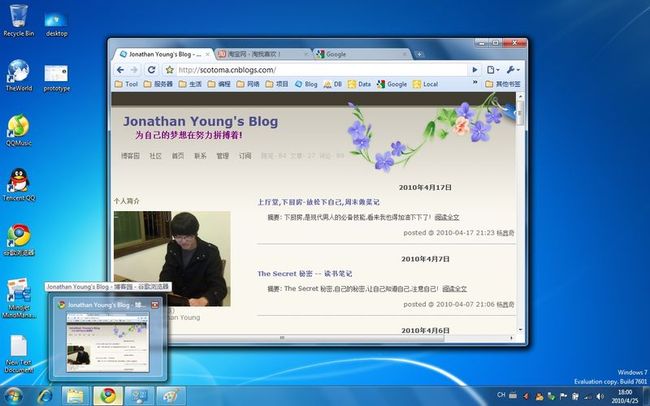Click 阅读全文 under the 2010-04-17 post
The image size is (650, 406).
coord(447,217)
